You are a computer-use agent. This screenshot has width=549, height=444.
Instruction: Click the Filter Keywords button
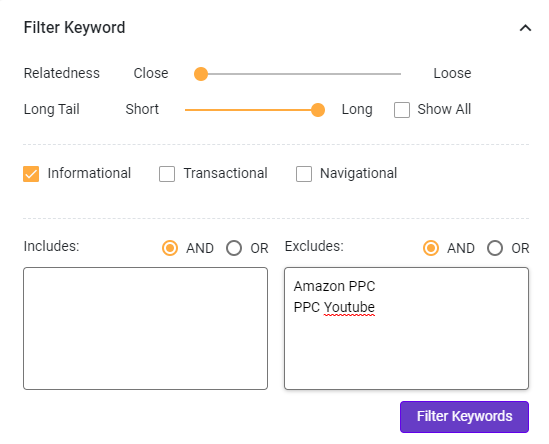click(464, 417)
